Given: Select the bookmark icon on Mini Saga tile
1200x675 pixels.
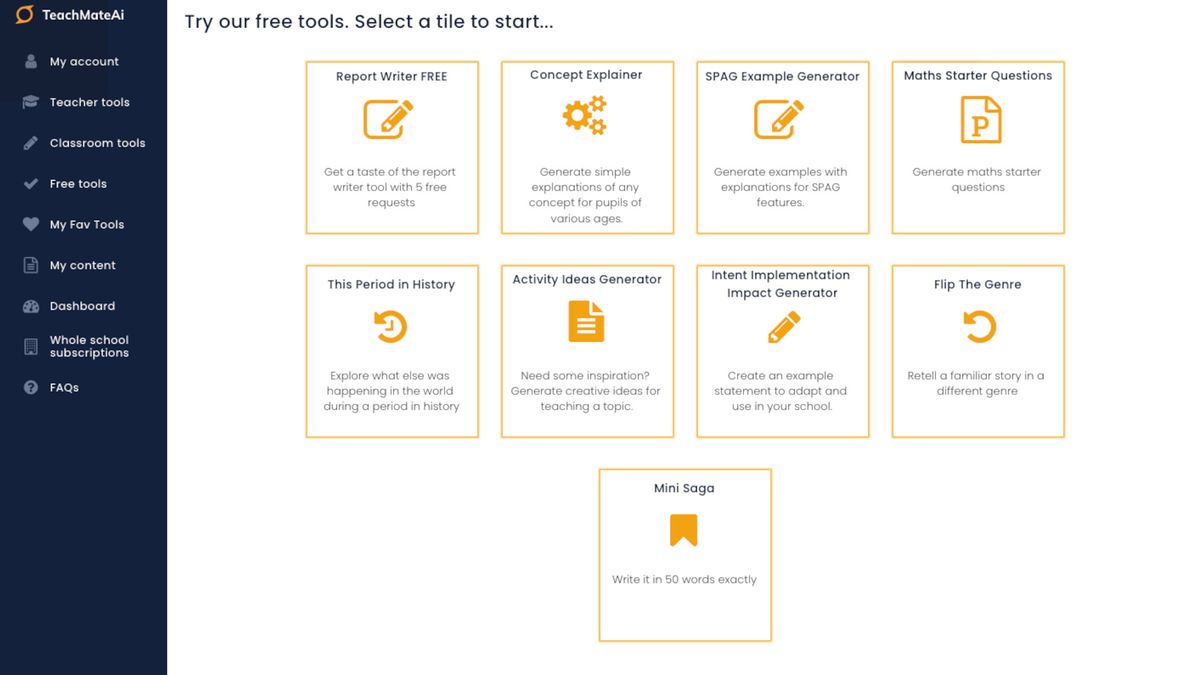Looking at the screenshot, I should tap(684, 531).
